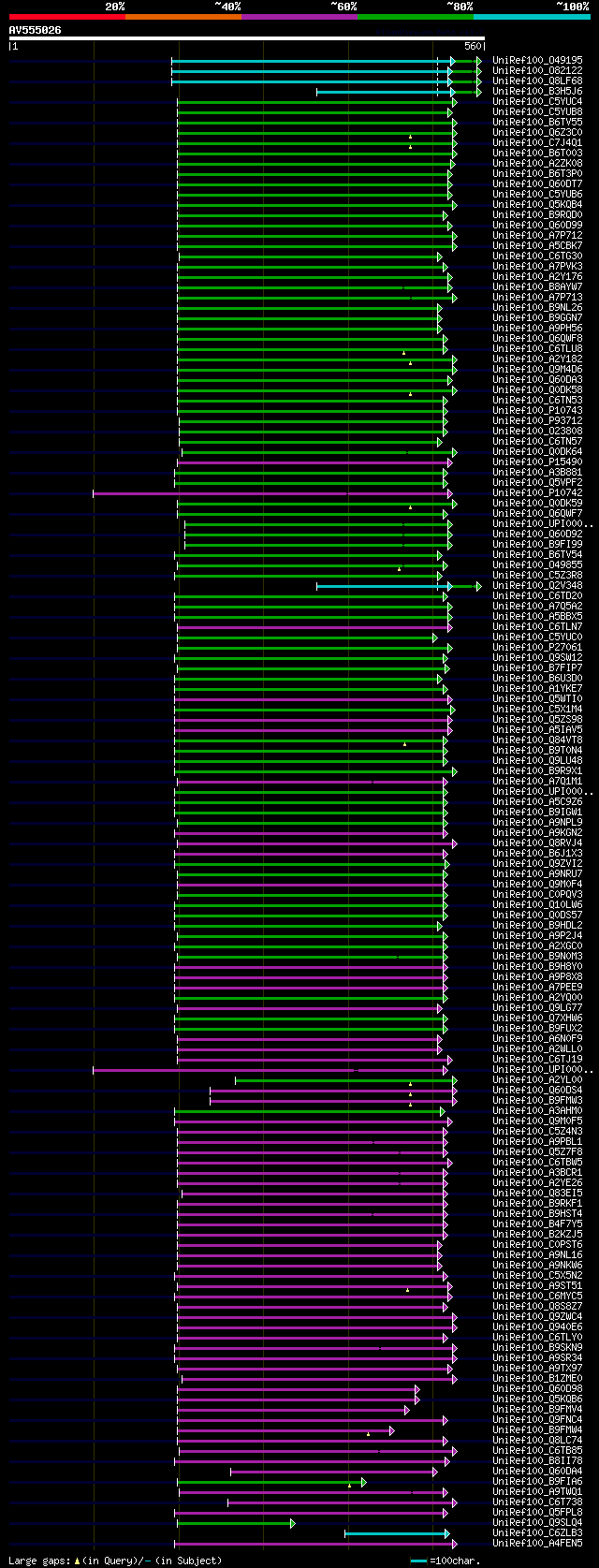Select hit UniRef100_A7PEE9
This screenshot has height=1568, width=599.
coord(537,988)
